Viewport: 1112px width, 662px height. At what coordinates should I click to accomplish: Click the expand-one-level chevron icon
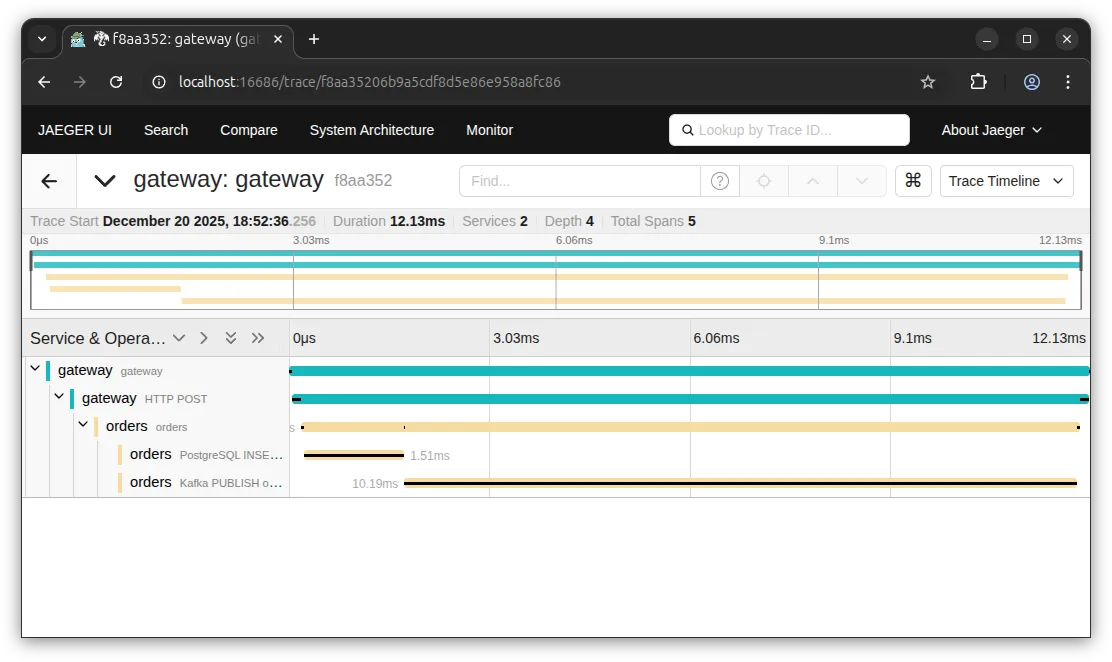203,338
